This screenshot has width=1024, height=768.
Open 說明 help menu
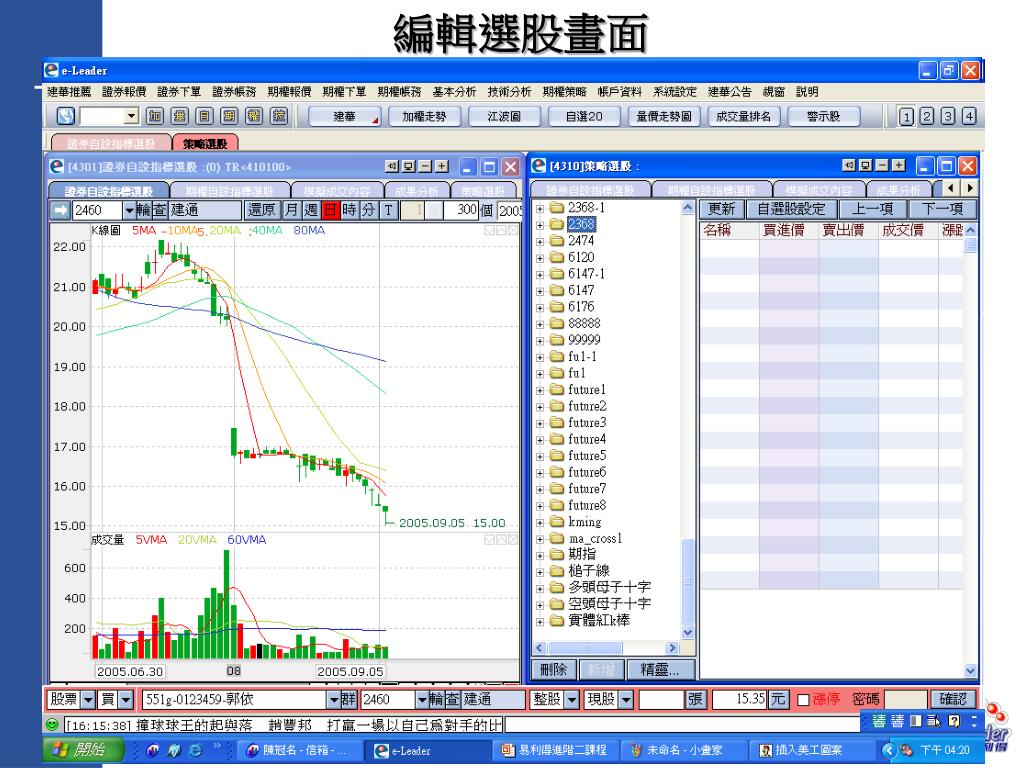[807, 92]
